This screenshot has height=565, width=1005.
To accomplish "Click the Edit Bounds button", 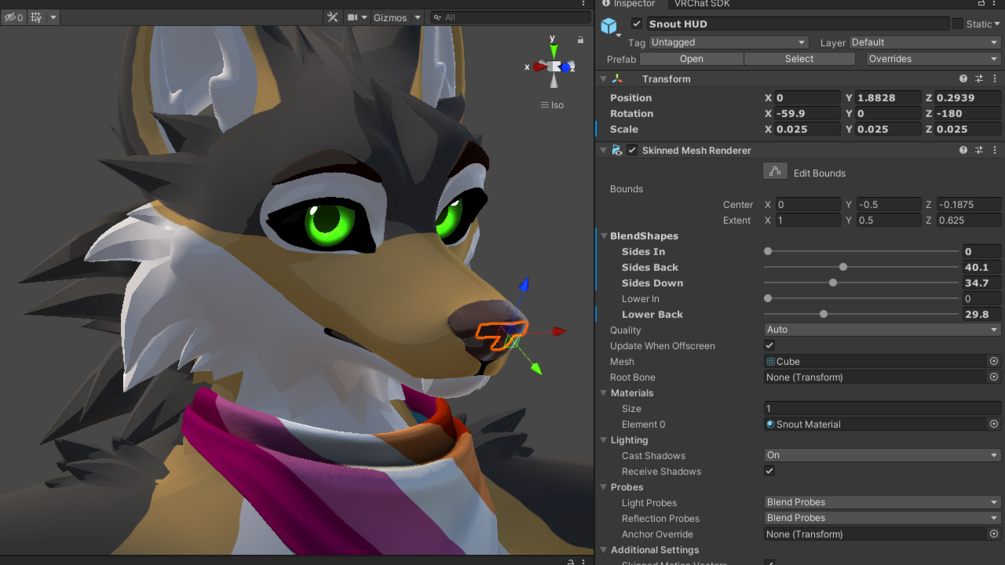I will pyautogui.click(x=775, y=172).
